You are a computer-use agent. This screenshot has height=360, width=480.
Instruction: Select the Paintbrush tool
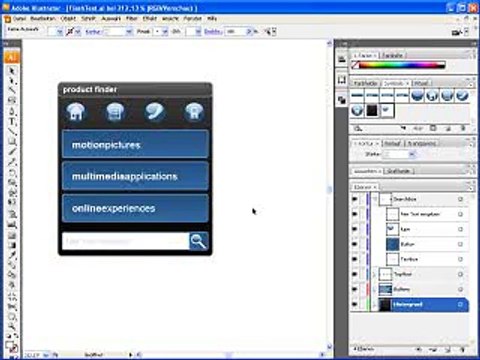pos(12,152)
